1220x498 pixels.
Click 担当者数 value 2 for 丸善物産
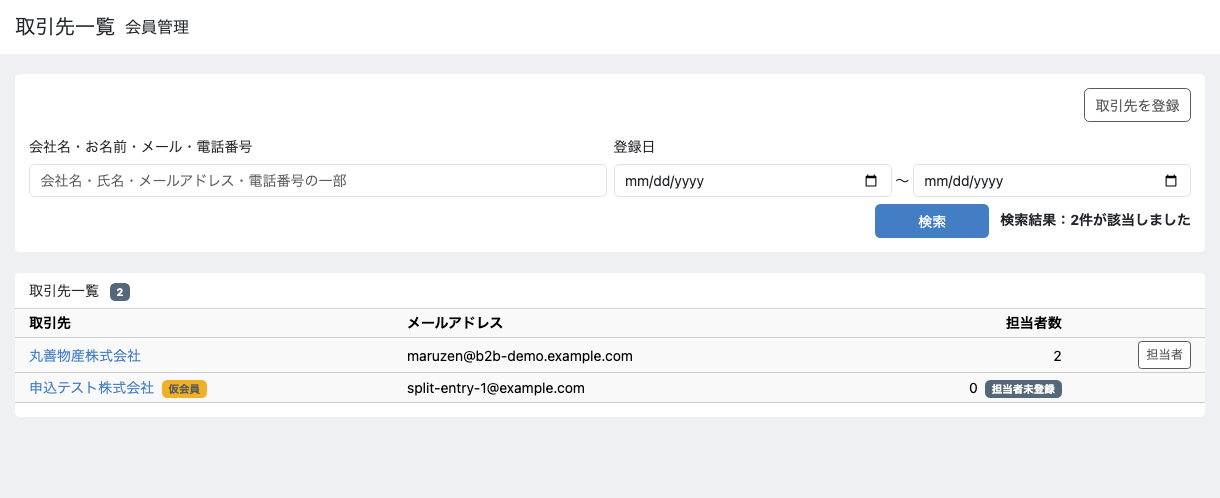pyautogui.click(x=1057, y=356)
